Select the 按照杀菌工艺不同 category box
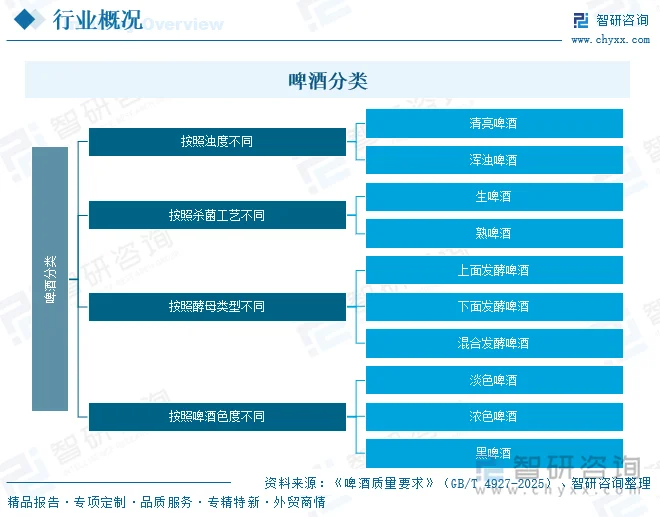The height and width of the screenshot is (517, 660). point(217,215)
